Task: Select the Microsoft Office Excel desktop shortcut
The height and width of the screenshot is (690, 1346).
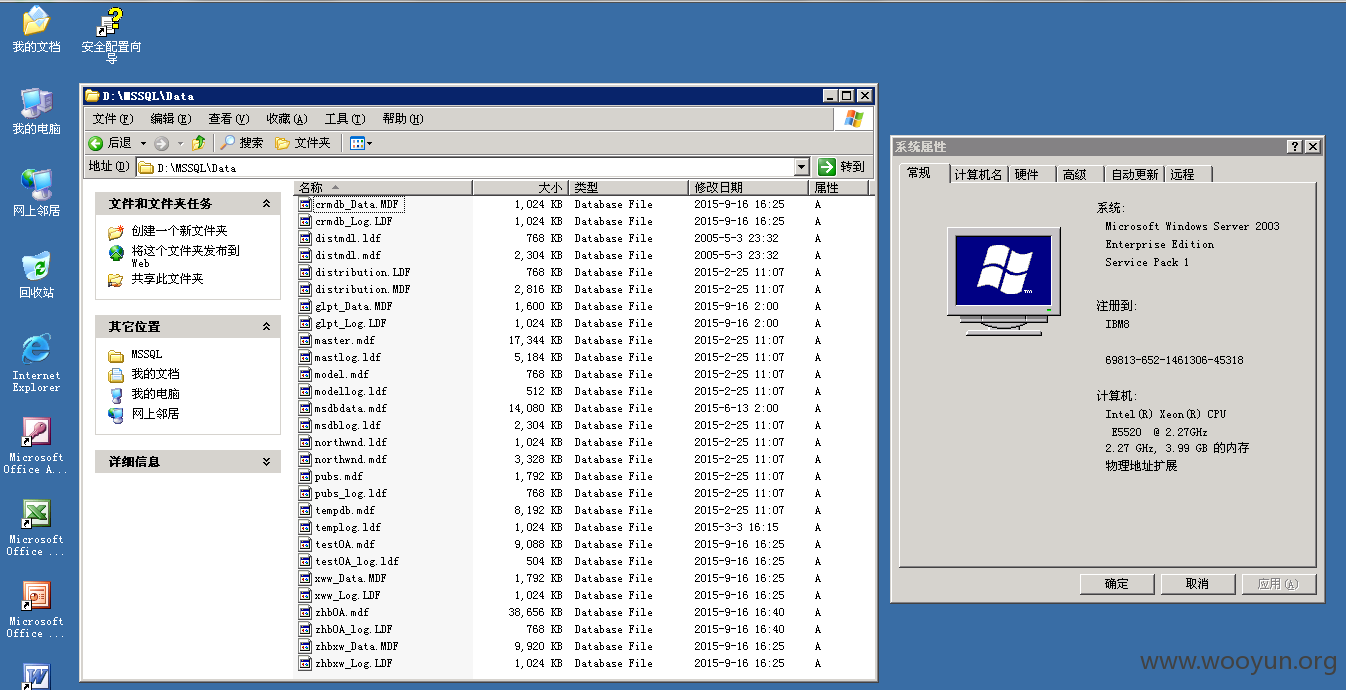Action: pyautogui.click(x=36, y=527)
